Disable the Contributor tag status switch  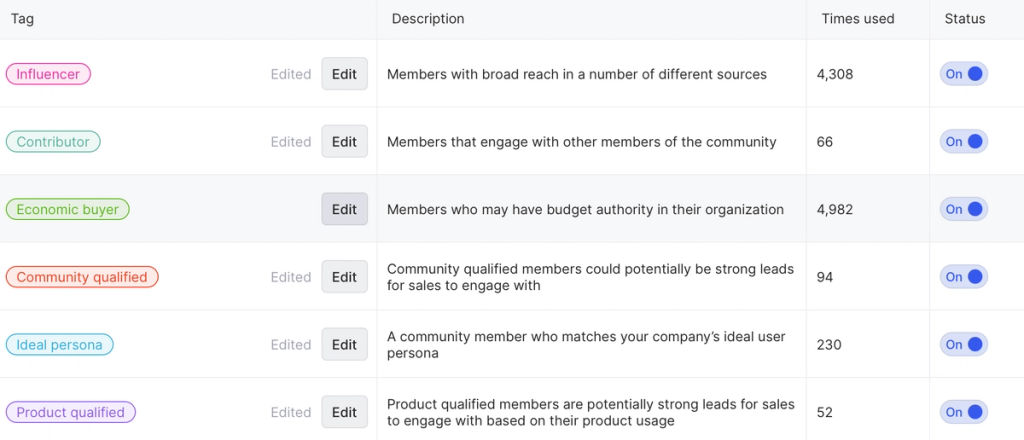pos(963,142)
